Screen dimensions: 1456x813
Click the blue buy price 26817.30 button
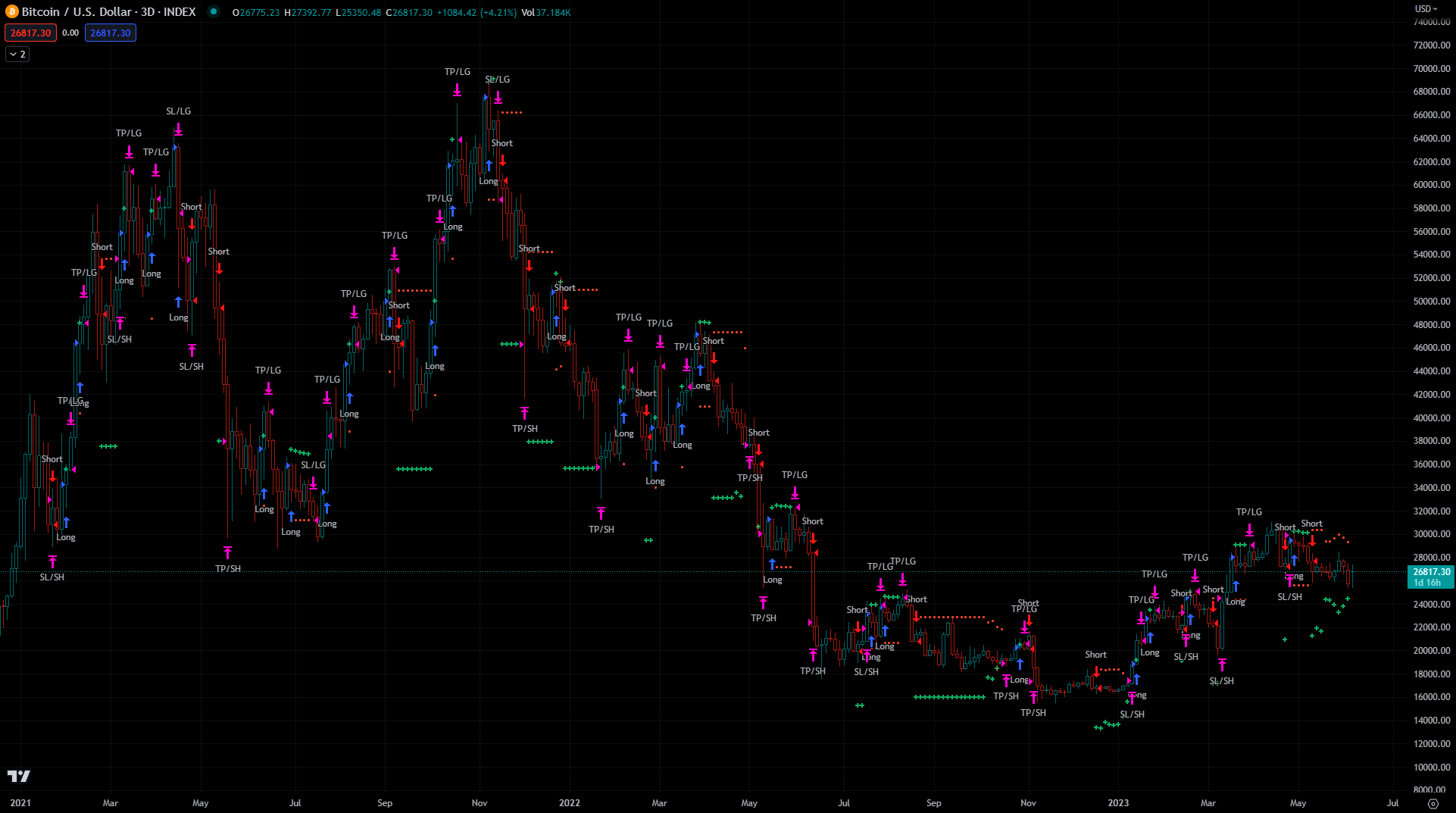tap(111, 33)
